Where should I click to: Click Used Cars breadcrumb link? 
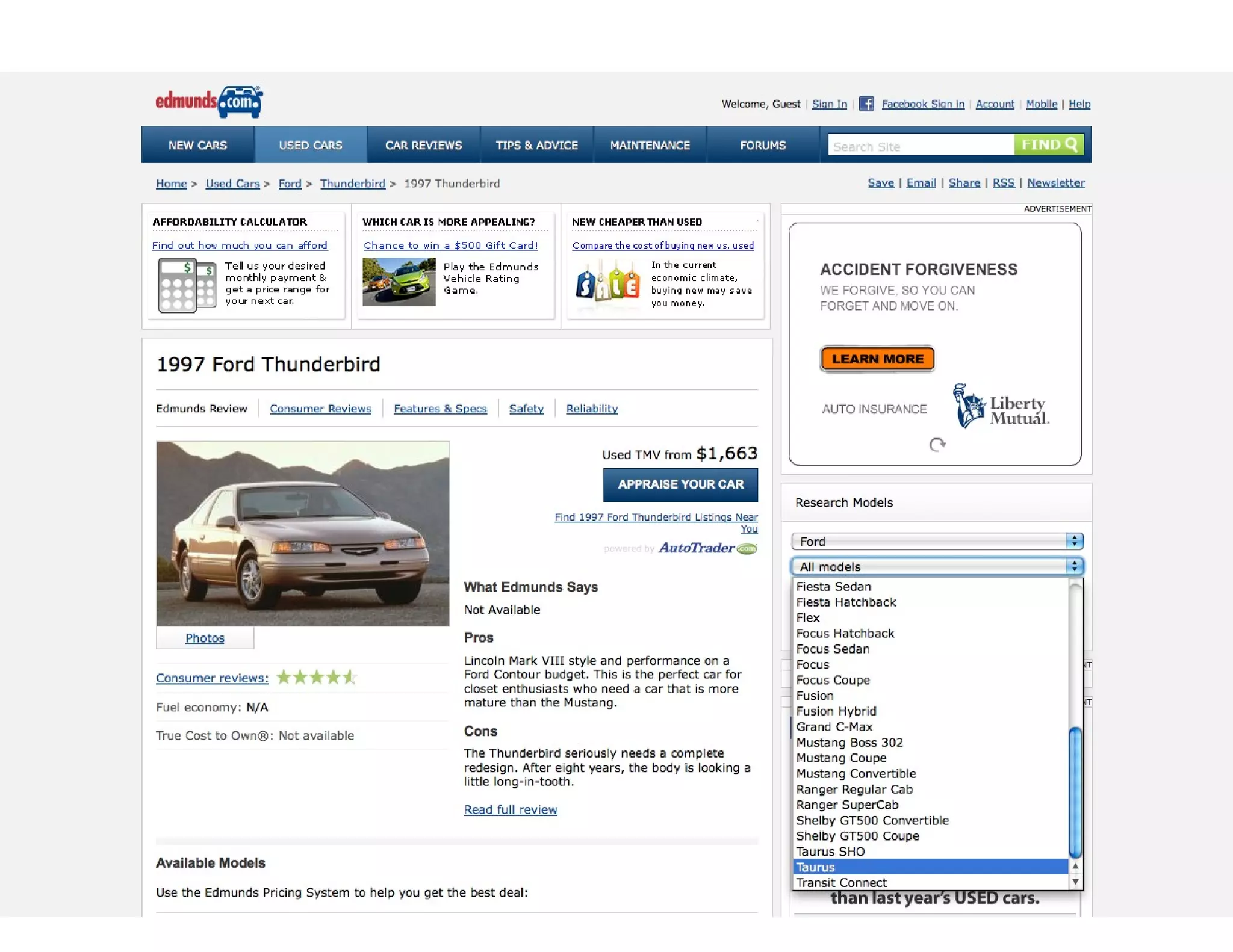coord(232,183)
